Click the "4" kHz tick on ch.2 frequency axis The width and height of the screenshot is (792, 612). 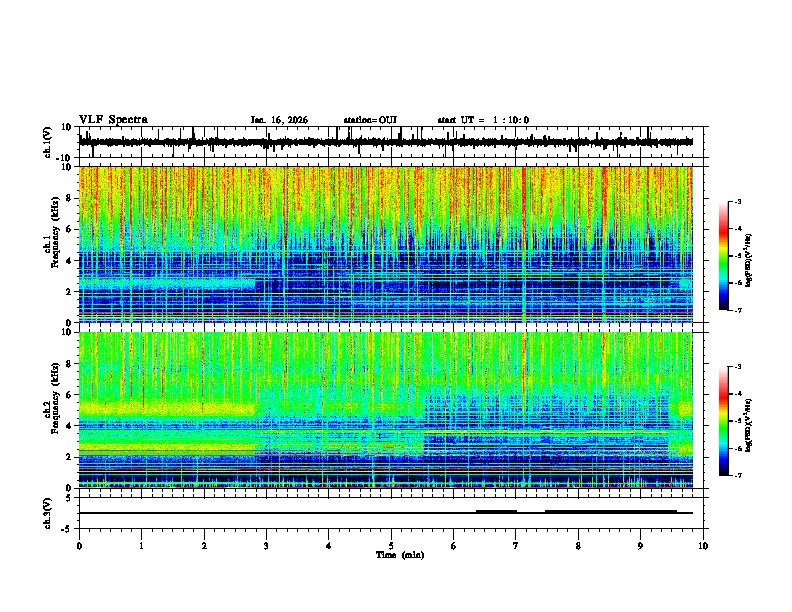coord(70,426)
